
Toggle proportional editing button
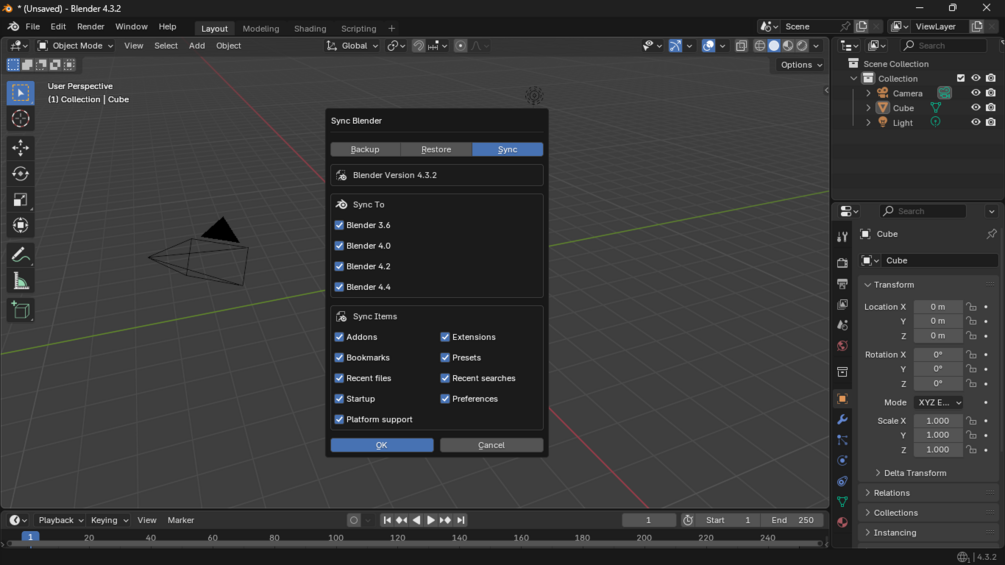click(460, 45)
